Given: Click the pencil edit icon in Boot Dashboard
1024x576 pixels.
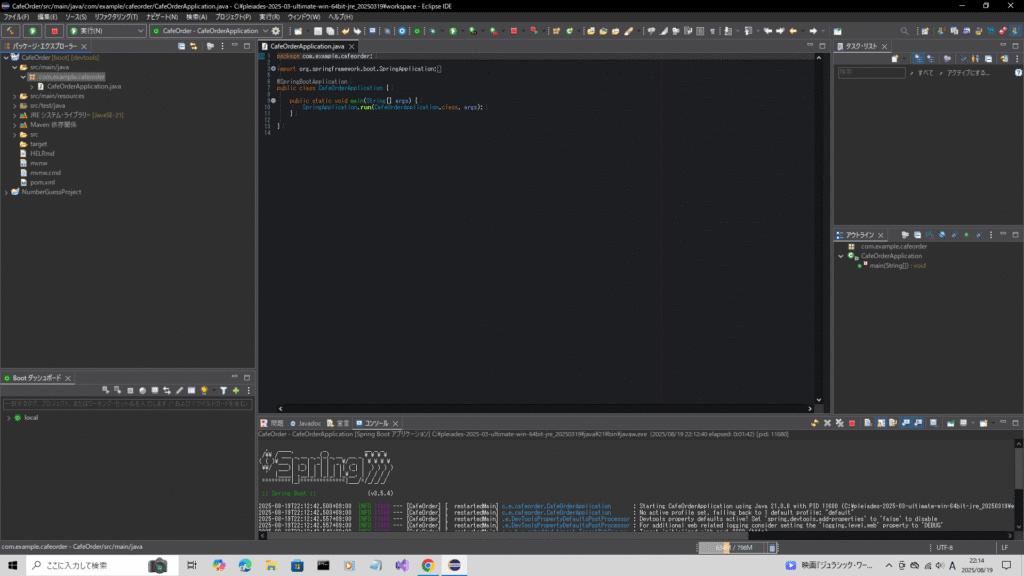Looking at the screenshot, I should click(180, 391).
